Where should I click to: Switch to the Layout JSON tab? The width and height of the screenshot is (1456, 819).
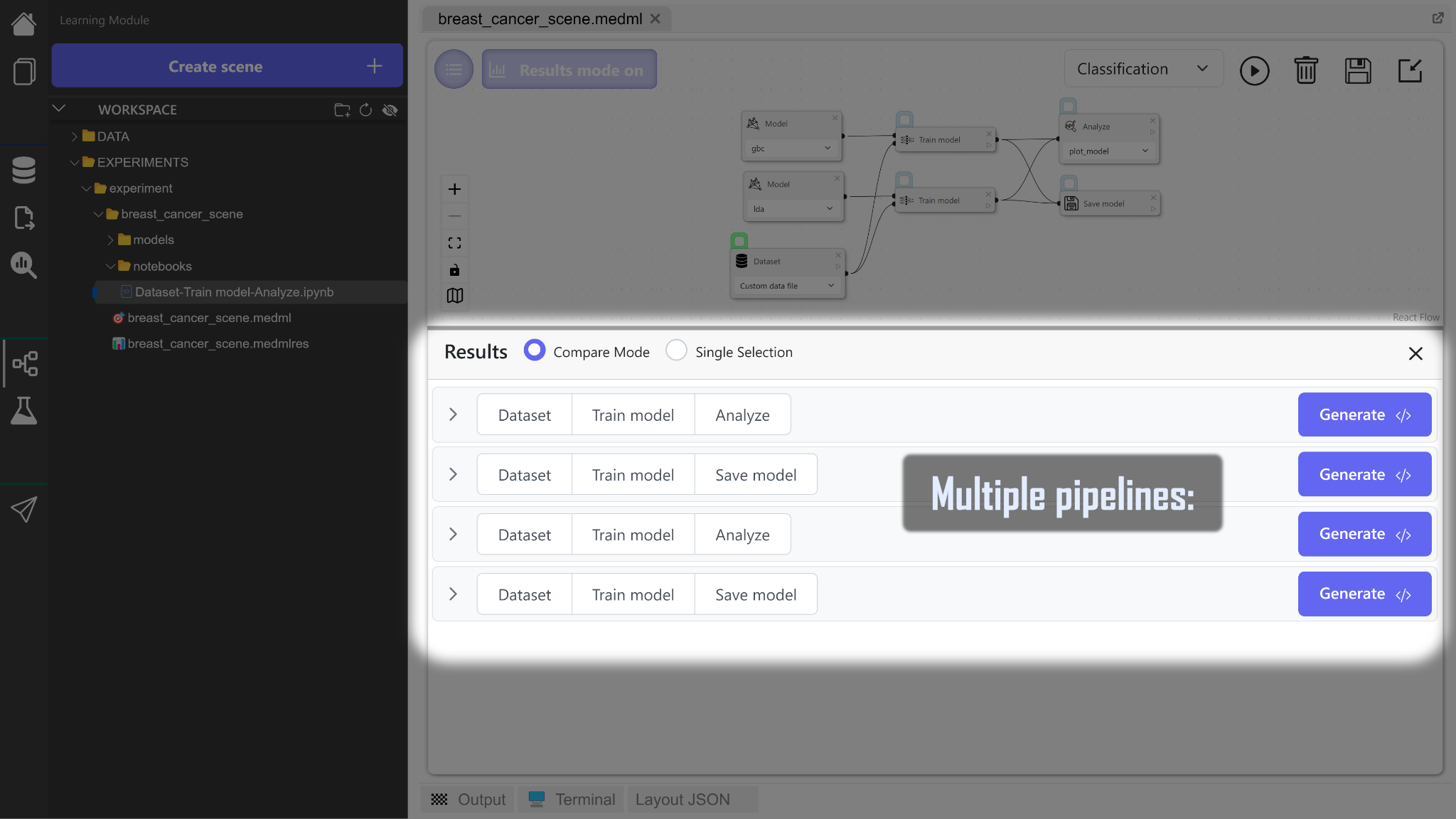click(x=682, y=799)
